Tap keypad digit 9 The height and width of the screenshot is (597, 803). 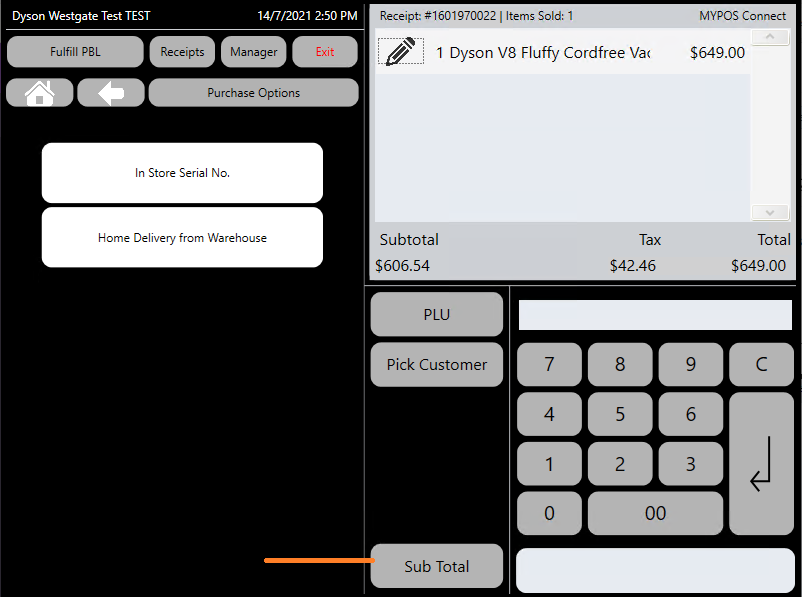[691, 364]
